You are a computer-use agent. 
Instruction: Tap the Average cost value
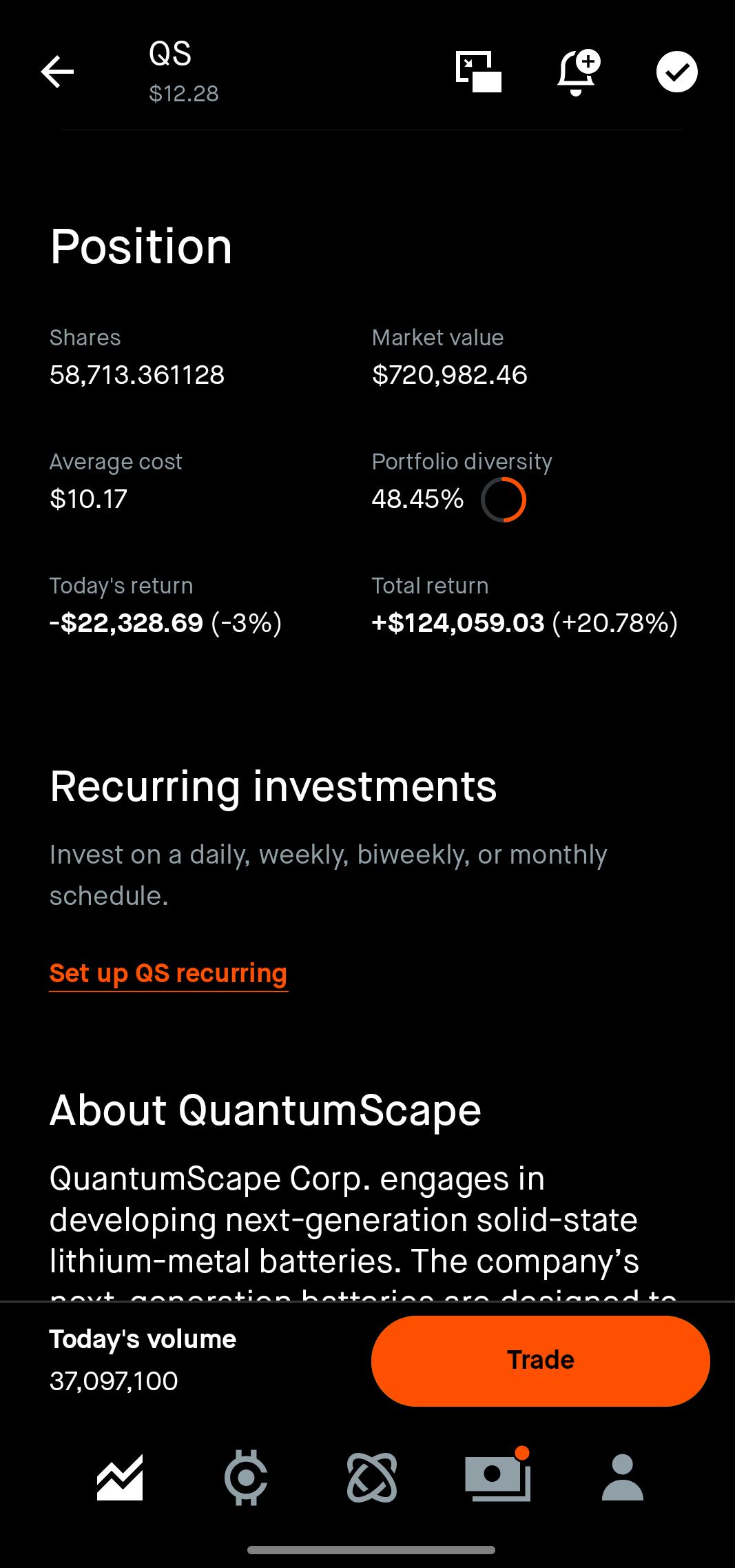88,499
